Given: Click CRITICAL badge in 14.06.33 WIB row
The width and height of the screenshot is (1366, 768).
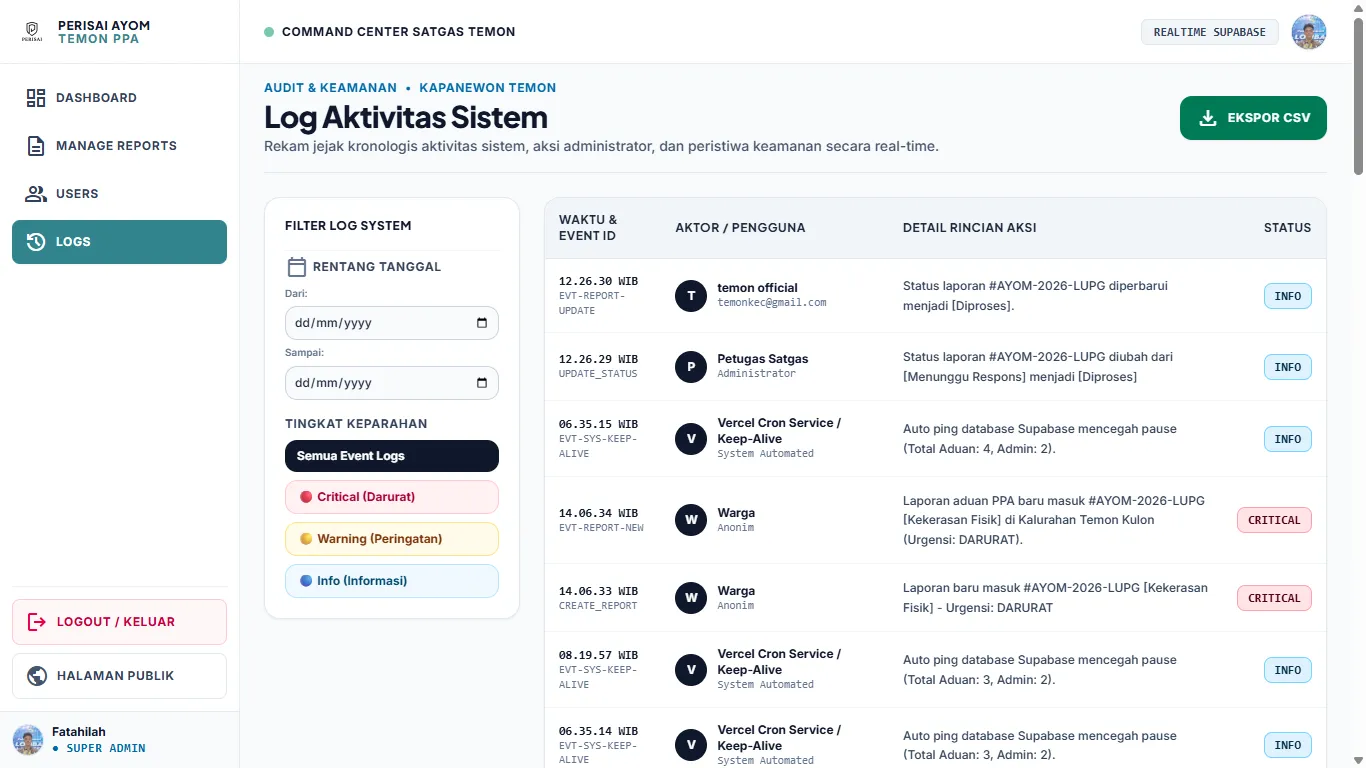Looking at the screenshot, I should [1274, 598].
